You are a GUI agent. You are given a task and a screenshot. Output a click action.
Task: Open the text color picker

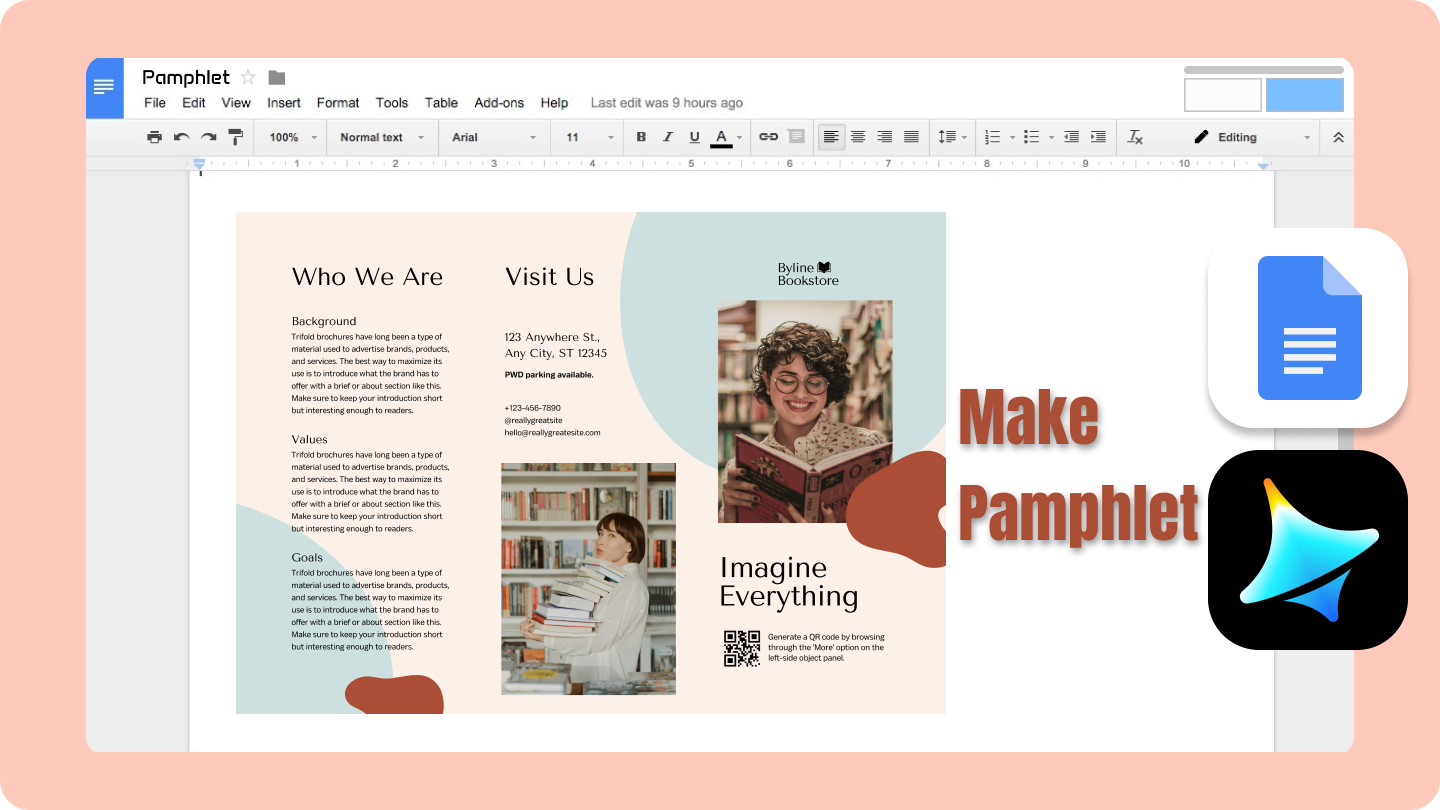pos(722,137)
